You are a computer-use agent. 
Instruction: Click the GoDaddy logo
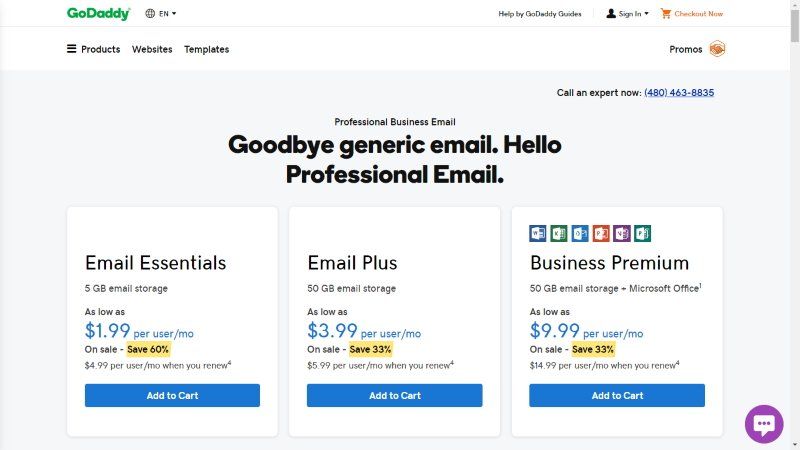98,14
